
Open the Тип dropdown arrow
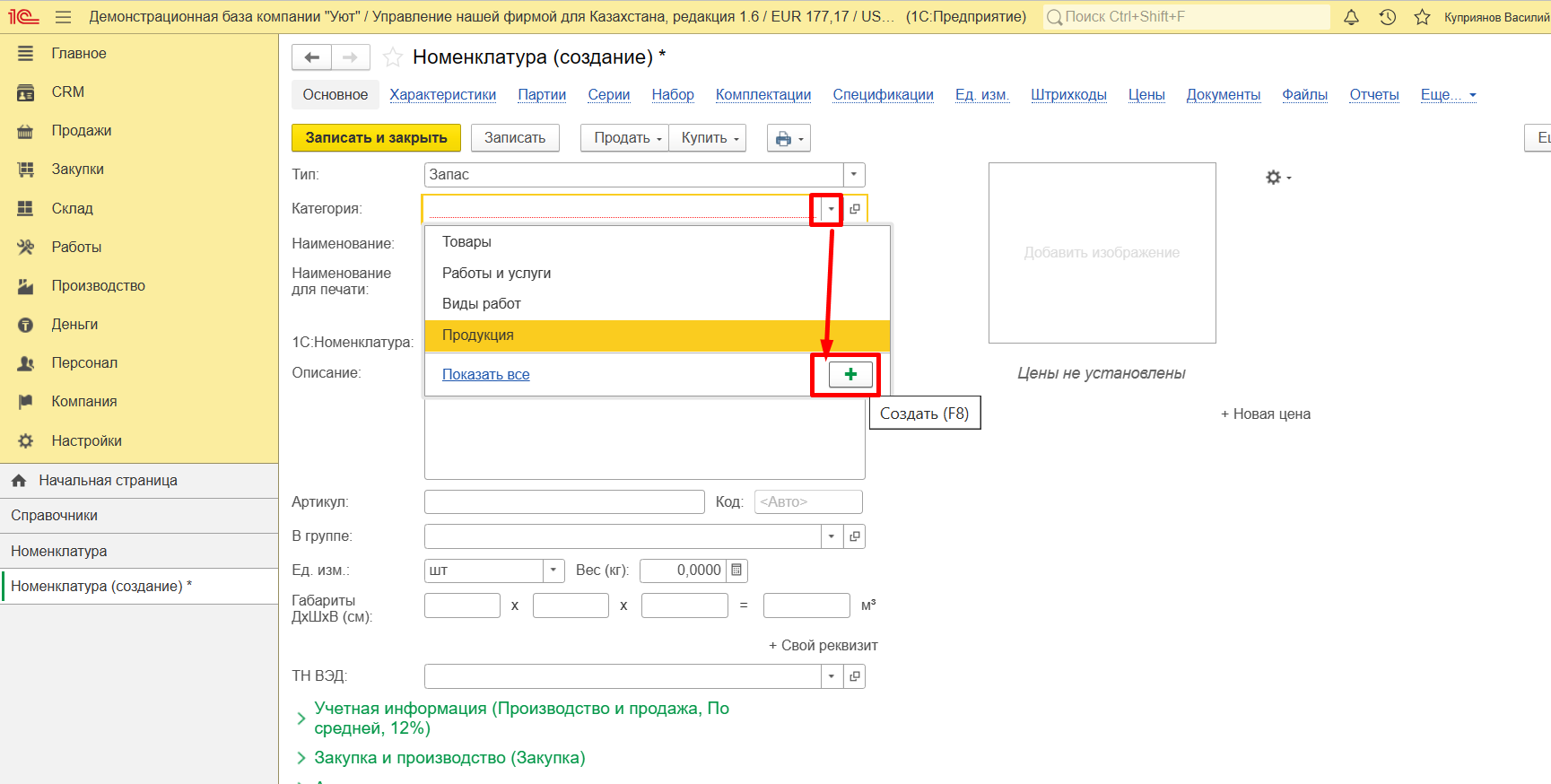(854, 175)
